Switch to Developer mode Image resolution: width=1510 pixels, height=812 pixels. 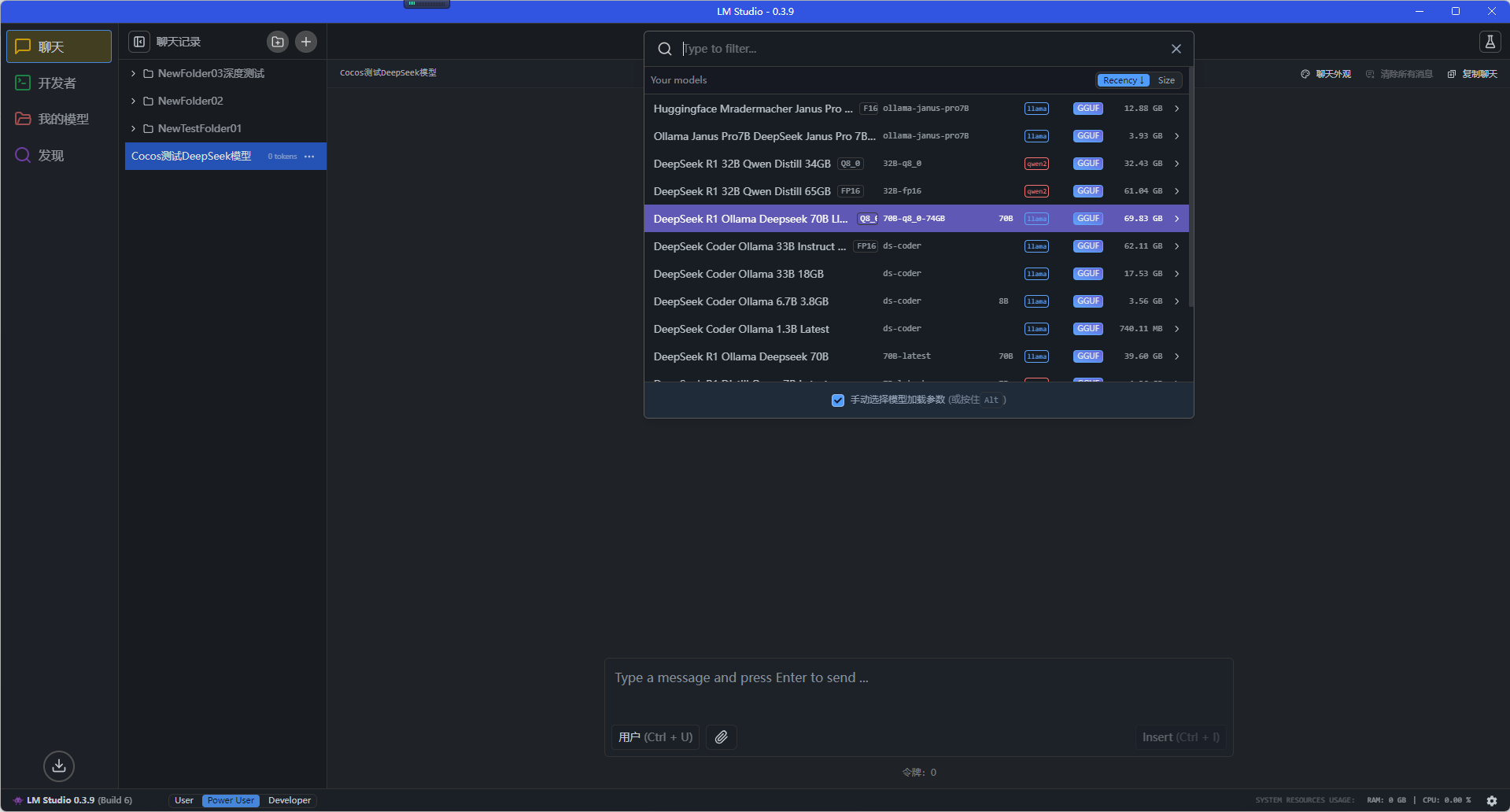(290, 800)
